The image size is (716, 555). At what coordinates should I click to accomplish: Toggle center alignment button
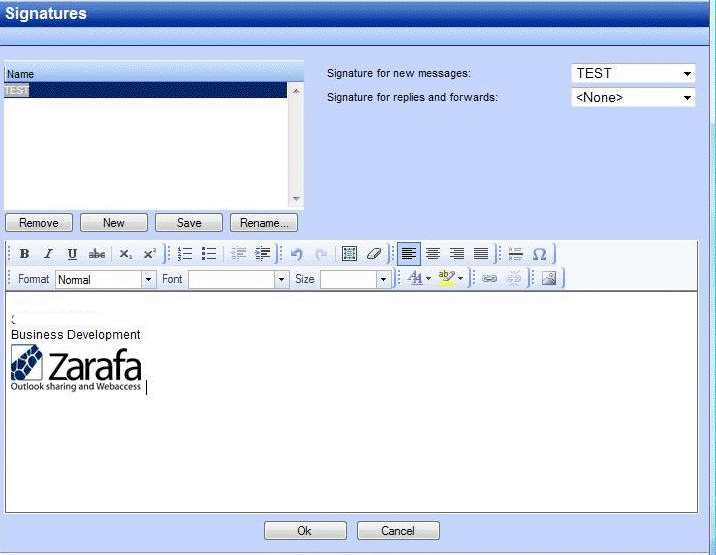[x=433, y=254]
